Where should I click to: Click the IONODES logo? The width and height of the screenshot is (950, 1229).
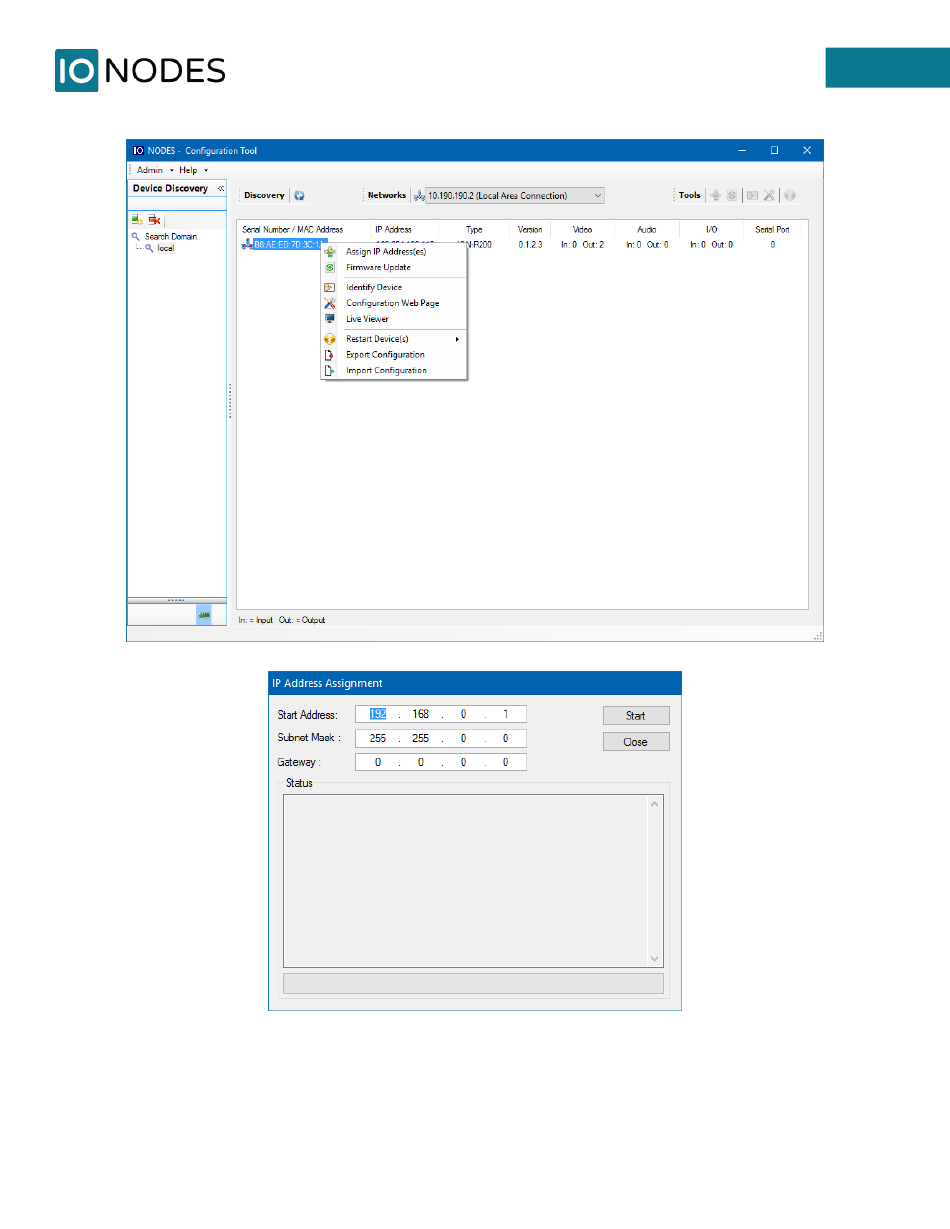coord(140,70)
